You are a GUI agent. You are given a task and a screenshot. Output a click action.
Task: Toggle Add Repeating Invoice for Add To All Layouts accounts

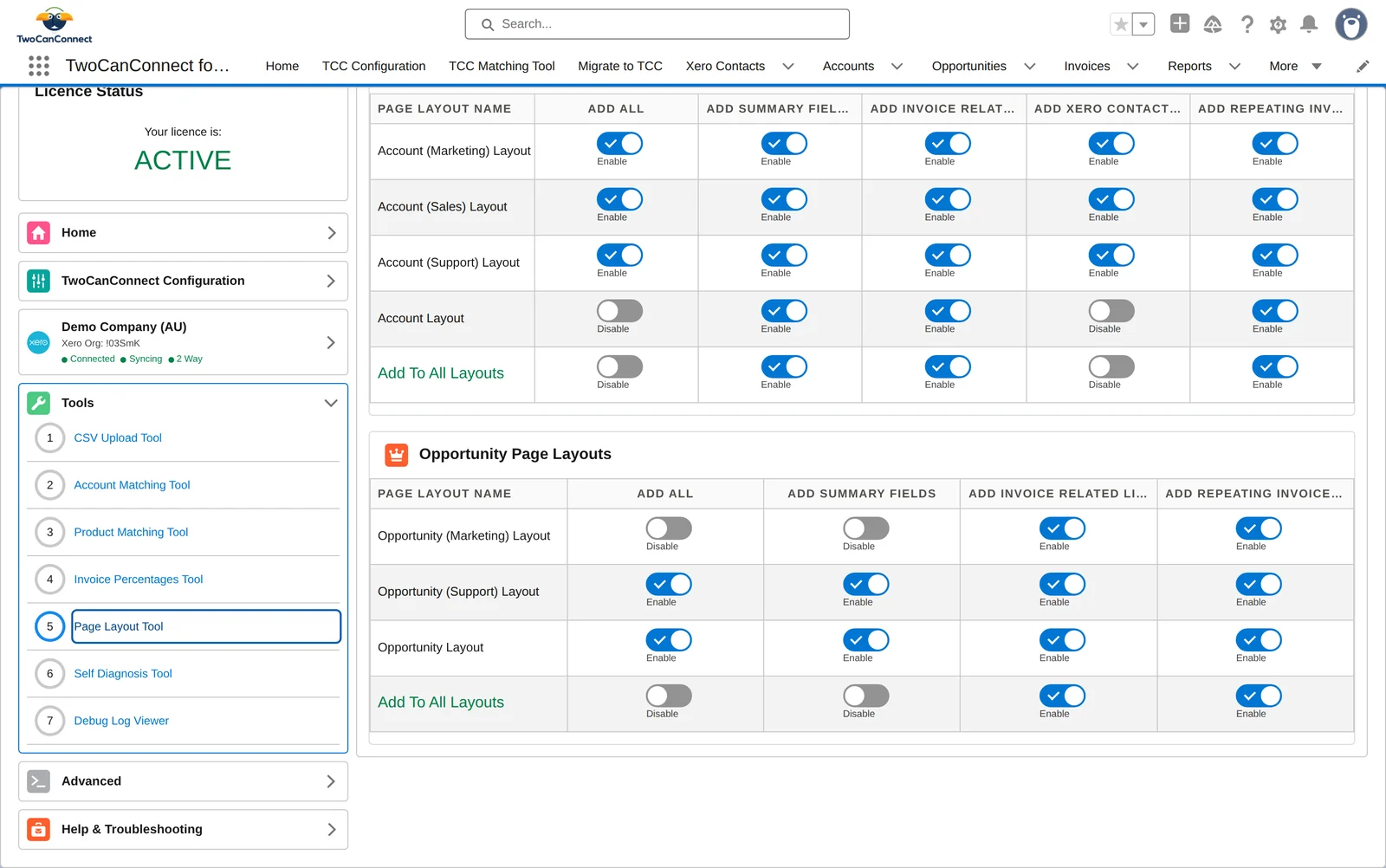pyautogui.click(x=1275, y=367)
